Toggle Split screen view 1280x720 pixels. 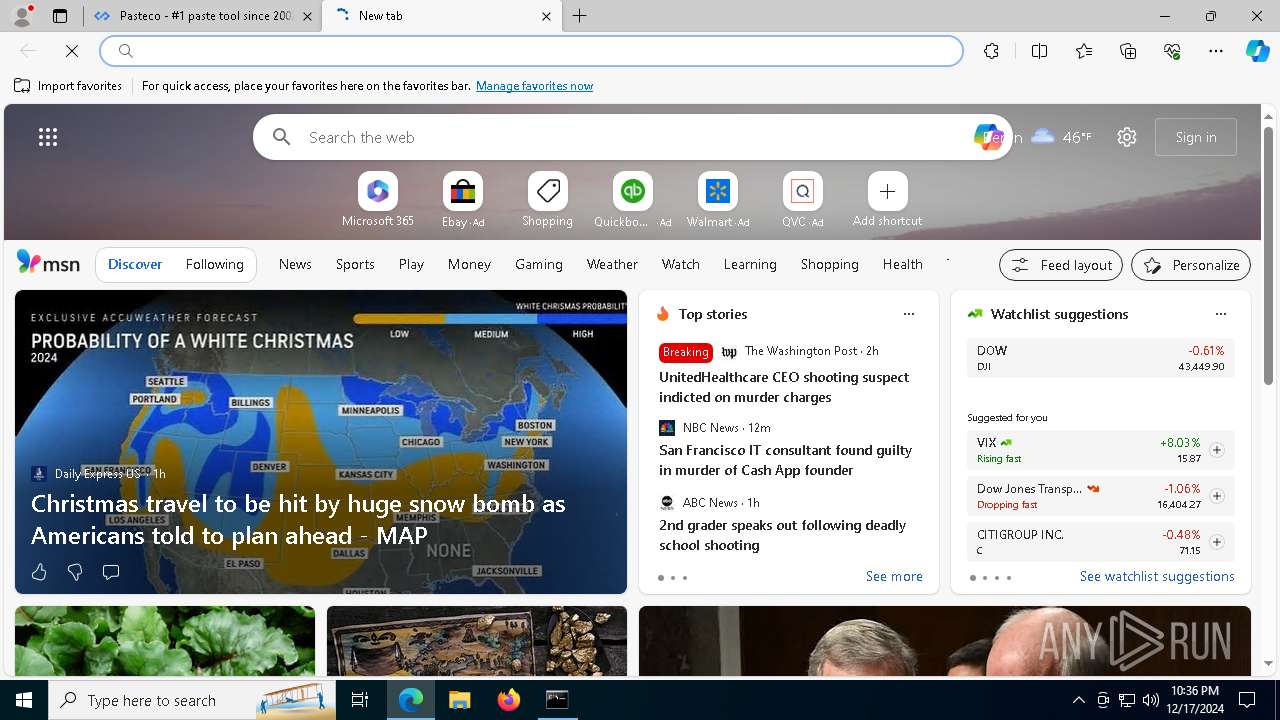(1039, 51)
